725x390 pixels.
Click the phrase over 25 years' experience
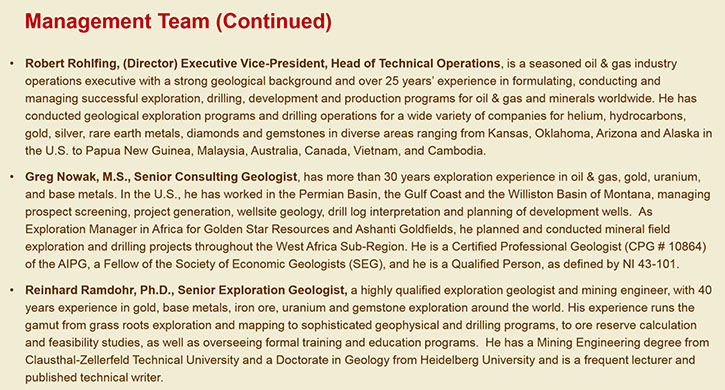coord(408,81)
